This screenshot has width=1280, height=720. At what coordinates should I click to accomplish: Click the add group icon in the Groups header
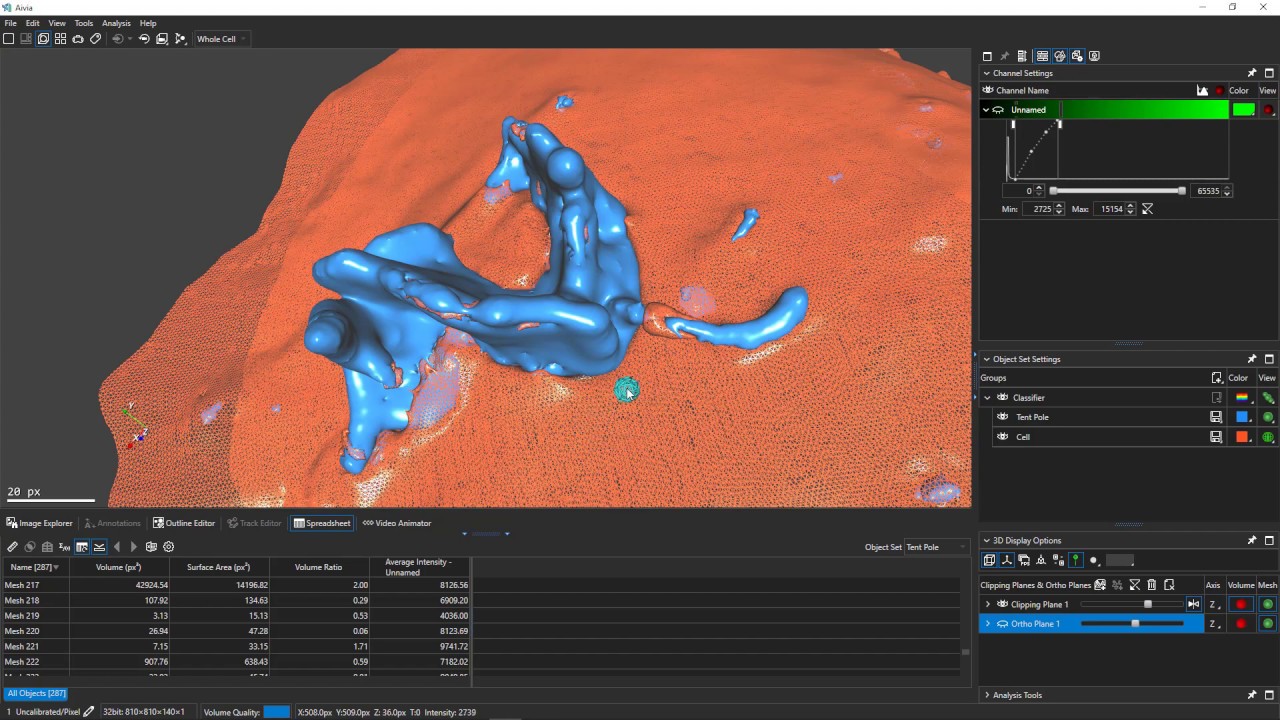pos(1217,378)
